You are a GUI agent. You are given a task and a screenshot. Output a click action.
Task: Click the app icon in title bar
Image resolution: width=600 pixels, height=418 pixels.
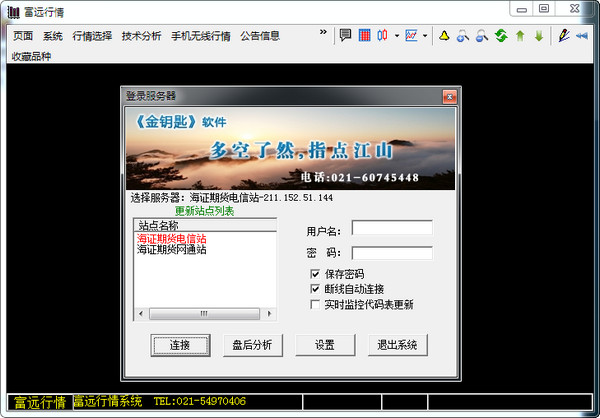(x=14, y=12)
